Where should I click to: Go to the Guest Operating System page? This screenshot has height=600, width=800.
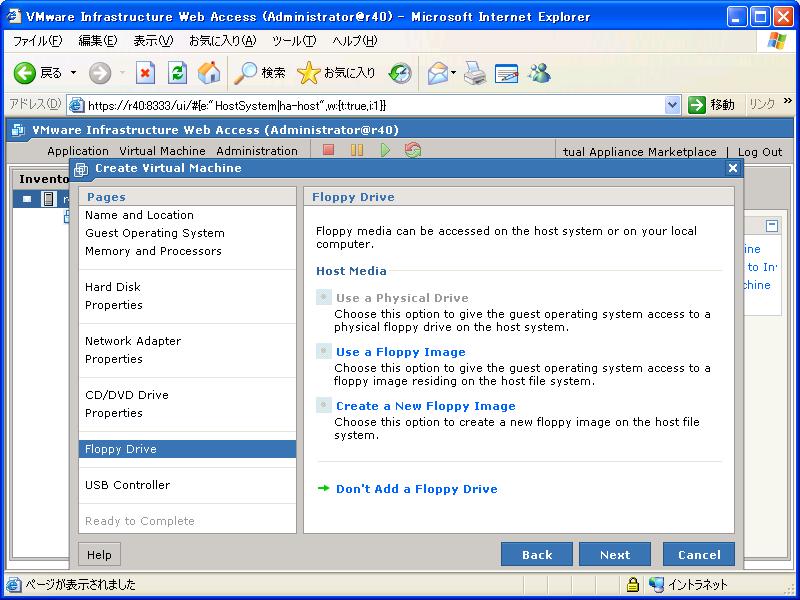[x=155, y=233]
